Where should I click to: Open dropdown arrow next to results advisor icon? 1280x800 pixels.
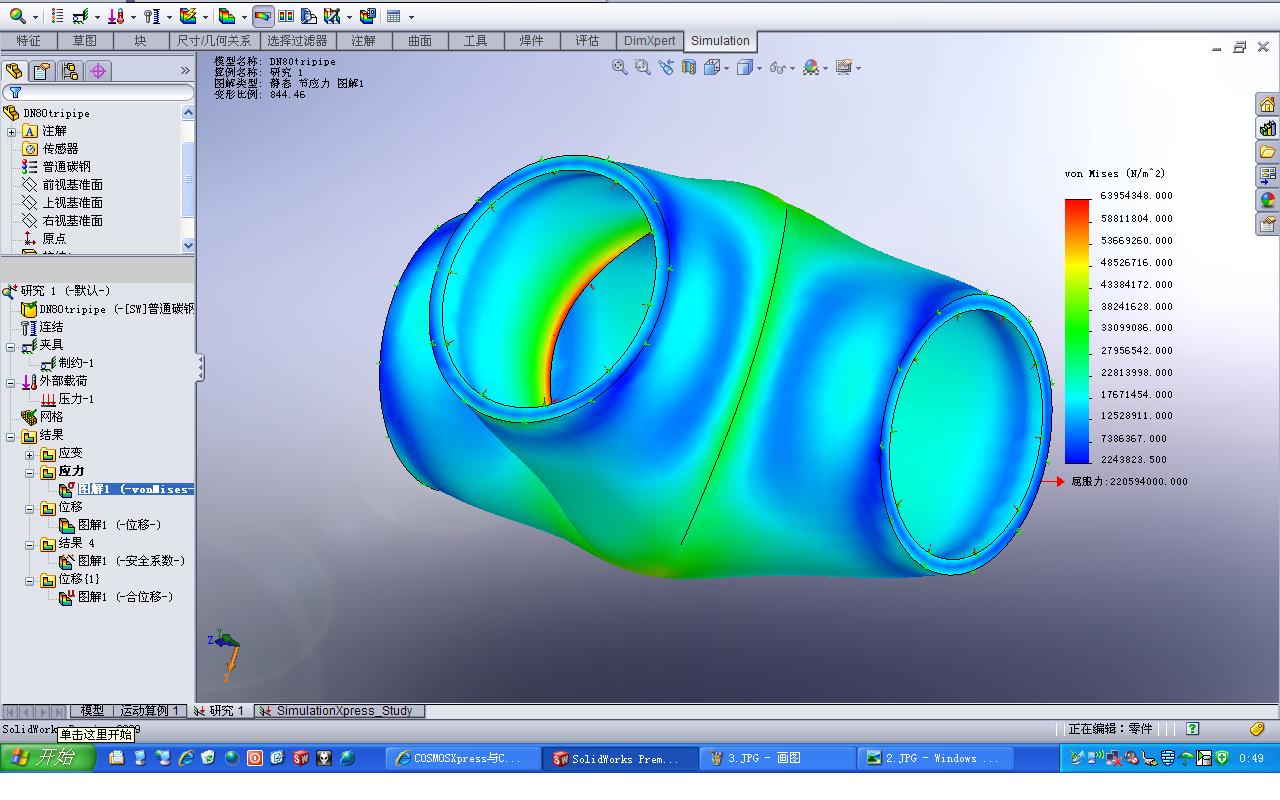click(x=244, y=17)
